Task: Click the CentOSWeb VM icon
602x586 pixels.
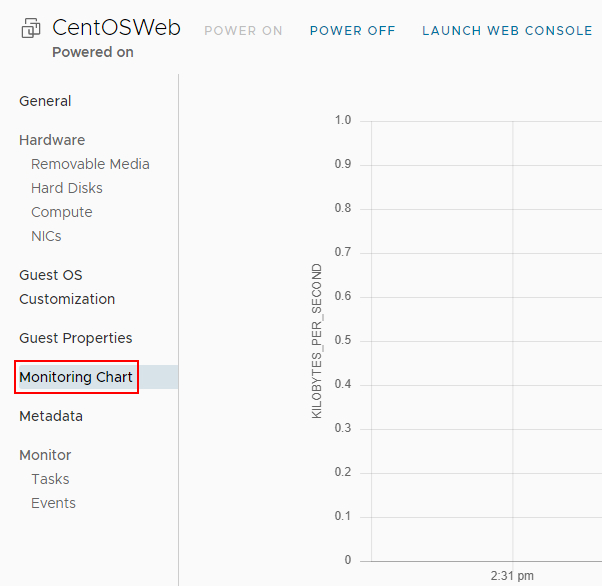Action: 30,29
